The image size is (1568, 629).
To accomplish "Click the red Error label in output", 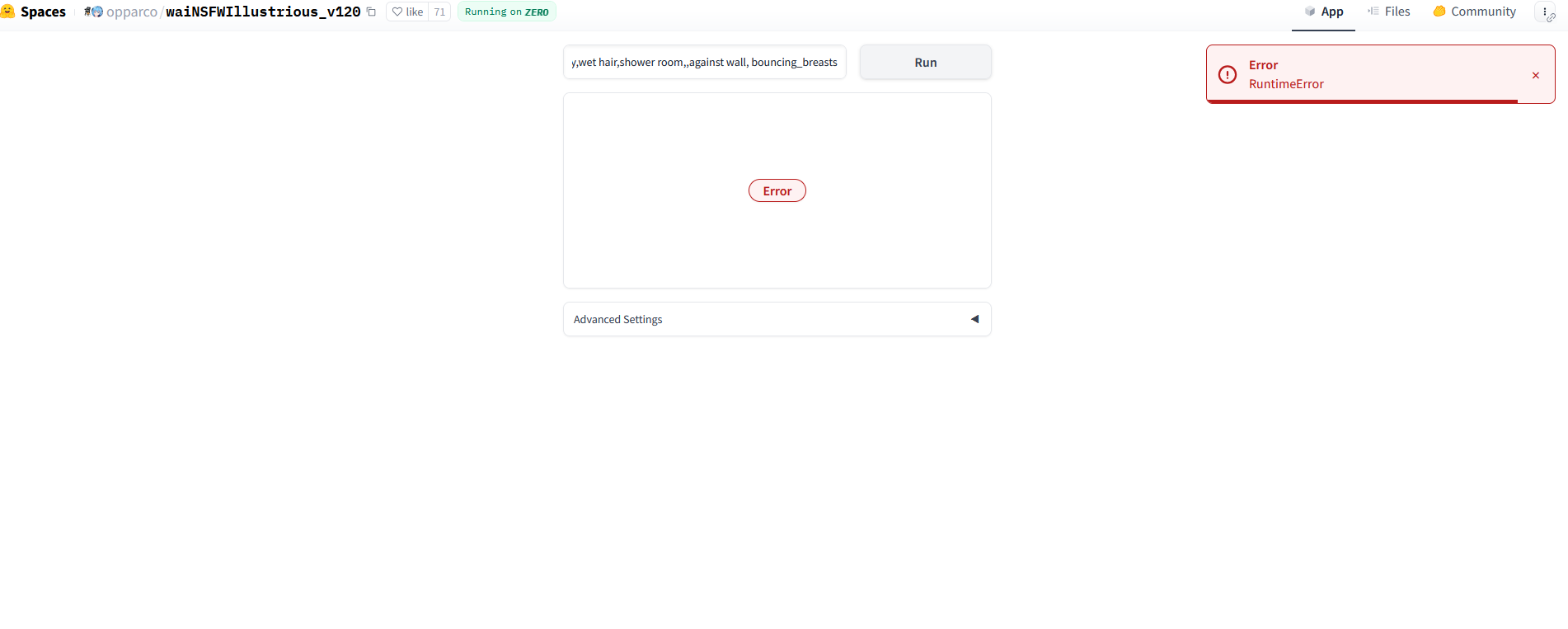I will click(x=777, y=191).
